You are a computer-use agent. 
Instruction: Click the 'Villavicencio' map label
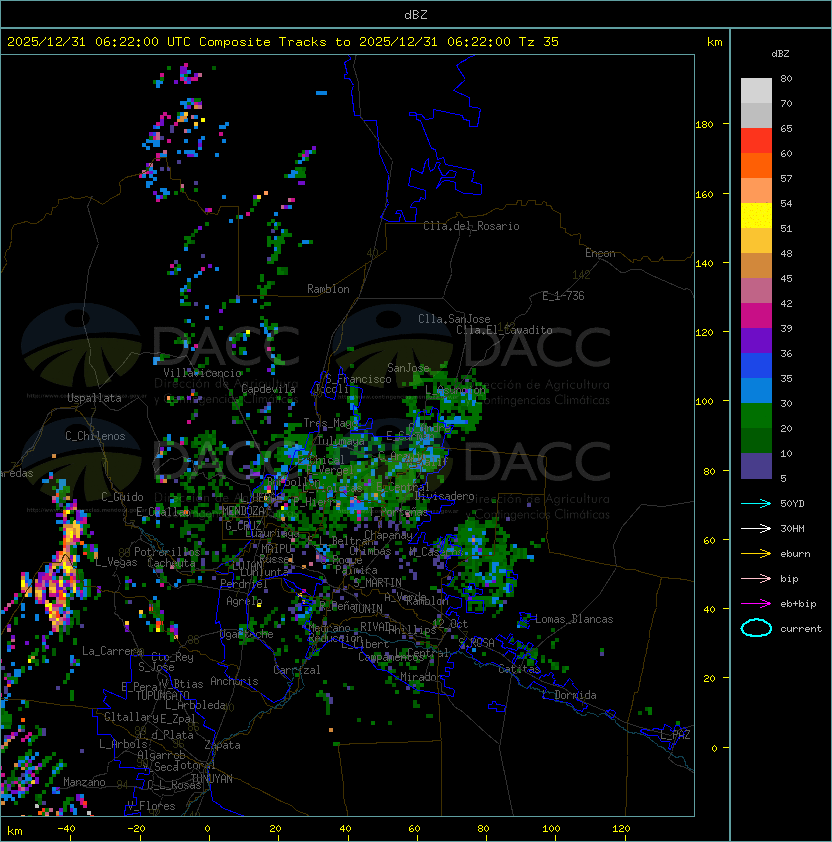coord(202,373)
